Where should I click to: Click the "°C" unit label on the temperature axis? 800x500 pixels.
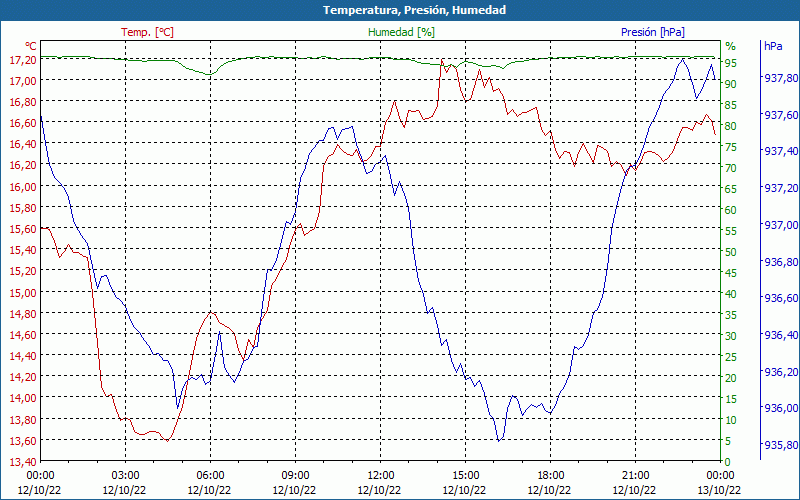[31, 46]
